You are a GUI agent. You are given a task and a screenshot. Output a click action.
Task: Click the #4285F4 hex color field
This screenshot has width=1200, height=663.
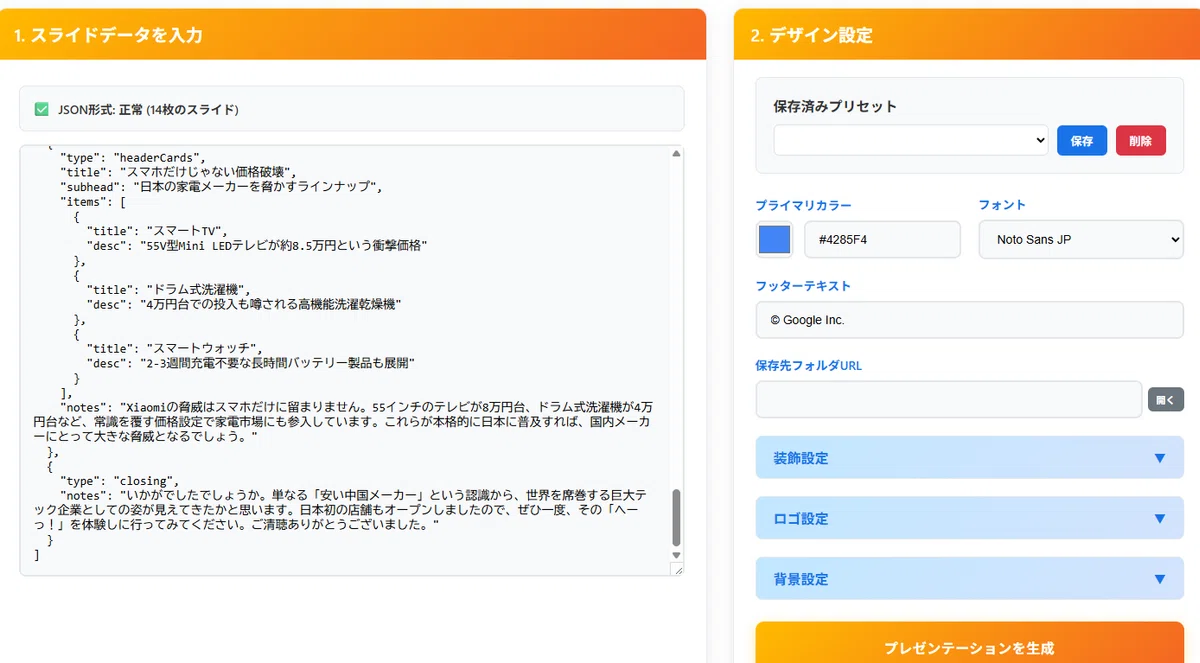pyautogui.click(x=882, y=240)
